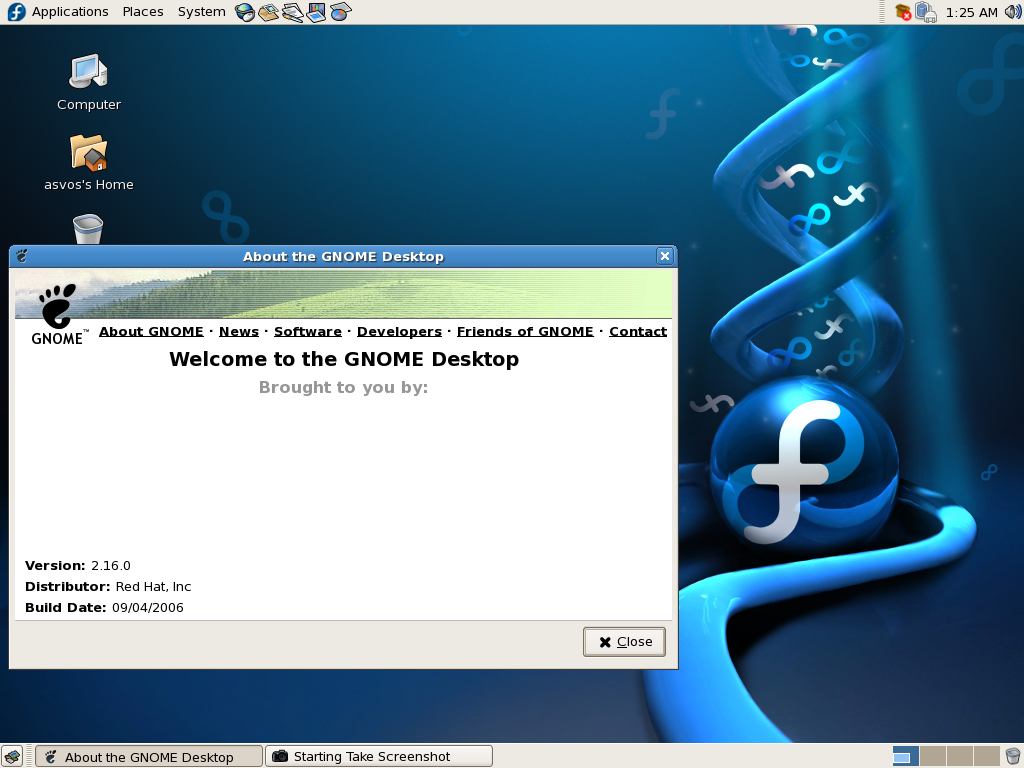
Task: Switch to the fourth workspace
Action: pyautogui.click(x=985, y=756)
